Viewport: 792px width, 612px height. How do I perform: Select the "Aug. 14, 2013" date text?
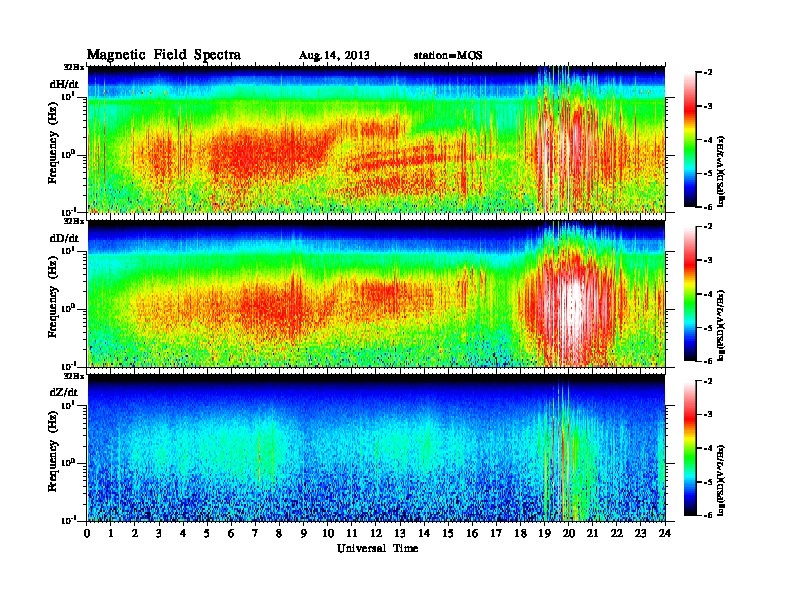pyautogui.click(x=334, y=56)
